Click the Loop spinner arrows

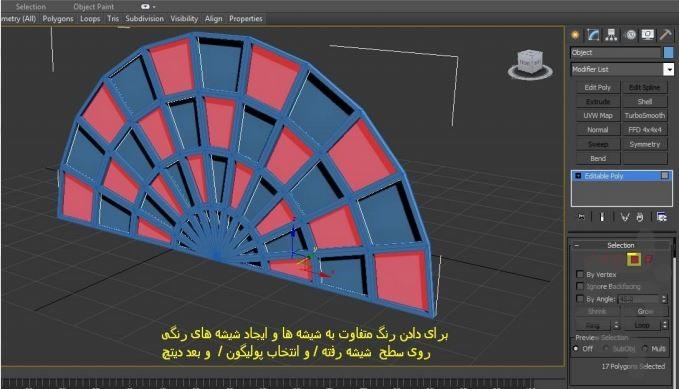point(664,325)
